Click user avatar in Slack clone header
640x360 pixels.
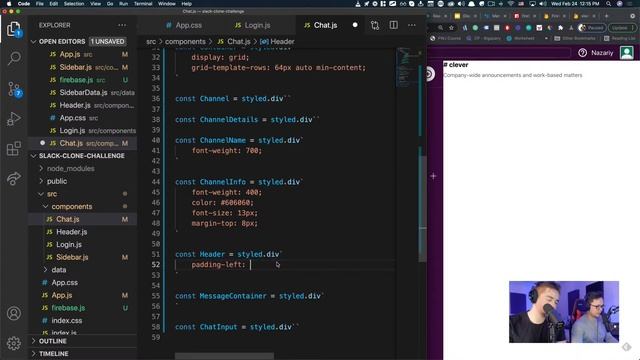click(627, 53)
